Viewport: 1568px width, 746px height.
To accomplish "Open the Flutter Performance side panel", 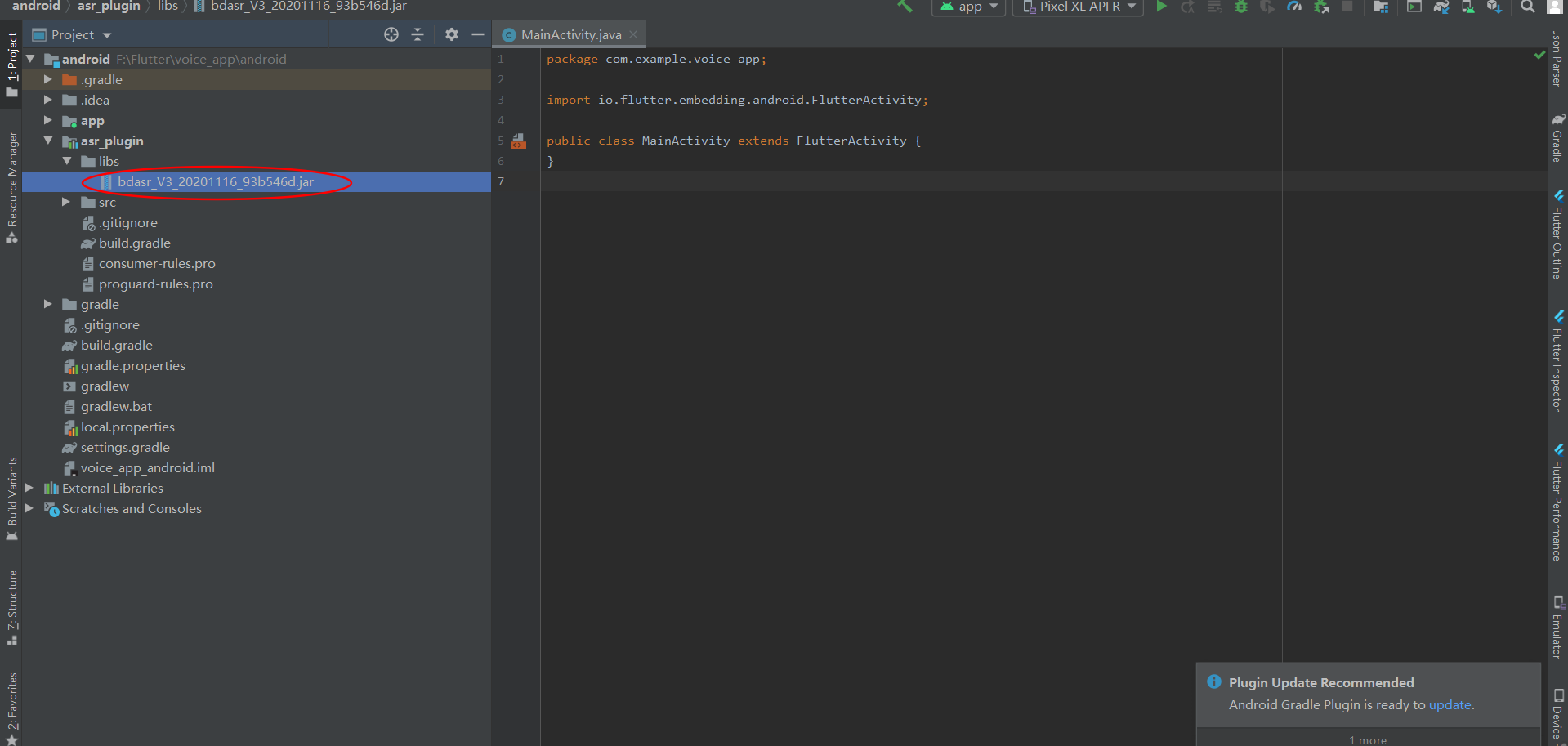I will (1557, 503).
